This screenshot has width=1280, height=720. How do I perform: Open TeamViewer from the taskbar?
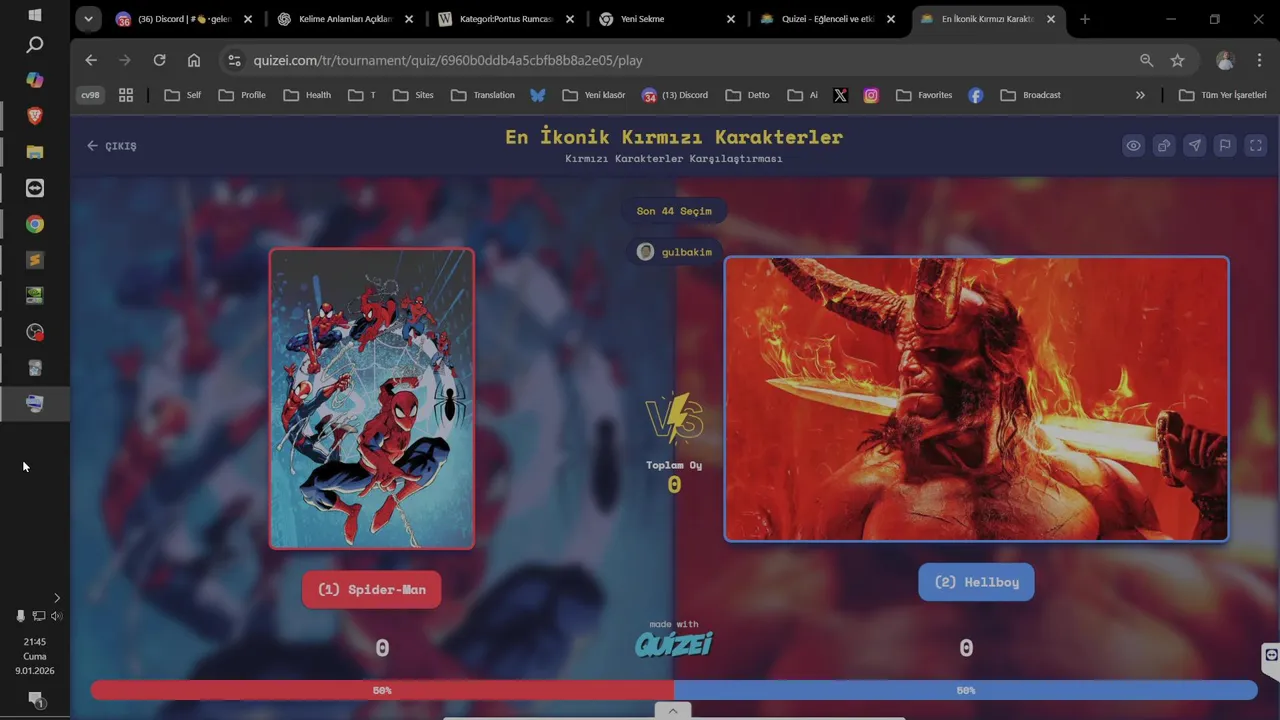pos(35,188)
